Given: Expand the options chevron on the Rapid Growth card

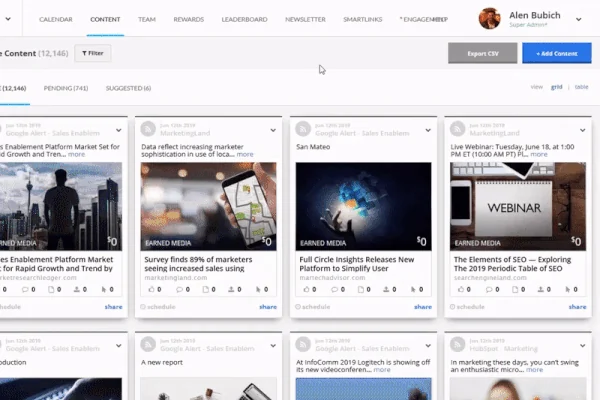Looking at the screenshot, I should [119, 131].
